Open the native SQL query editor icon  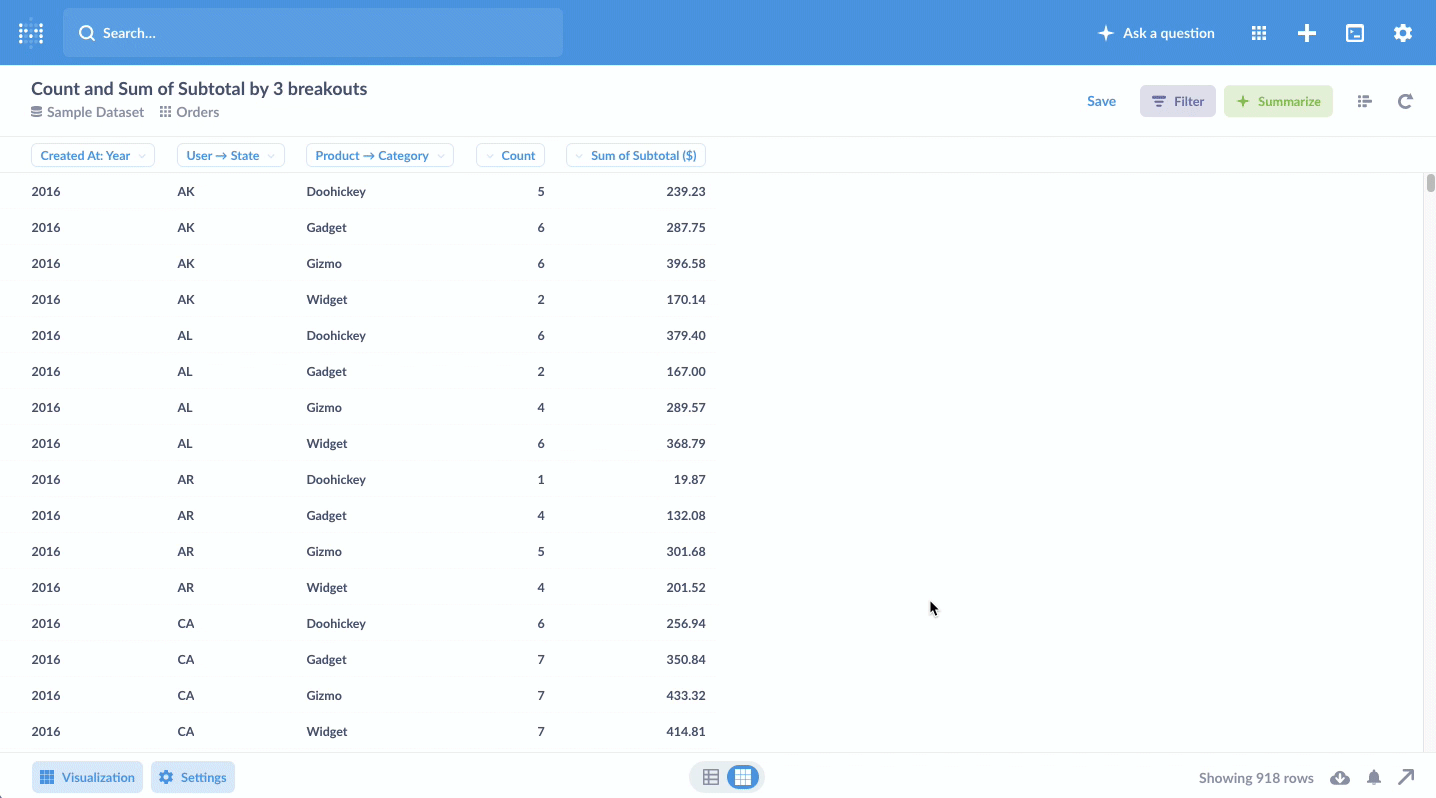(1354, 32)
